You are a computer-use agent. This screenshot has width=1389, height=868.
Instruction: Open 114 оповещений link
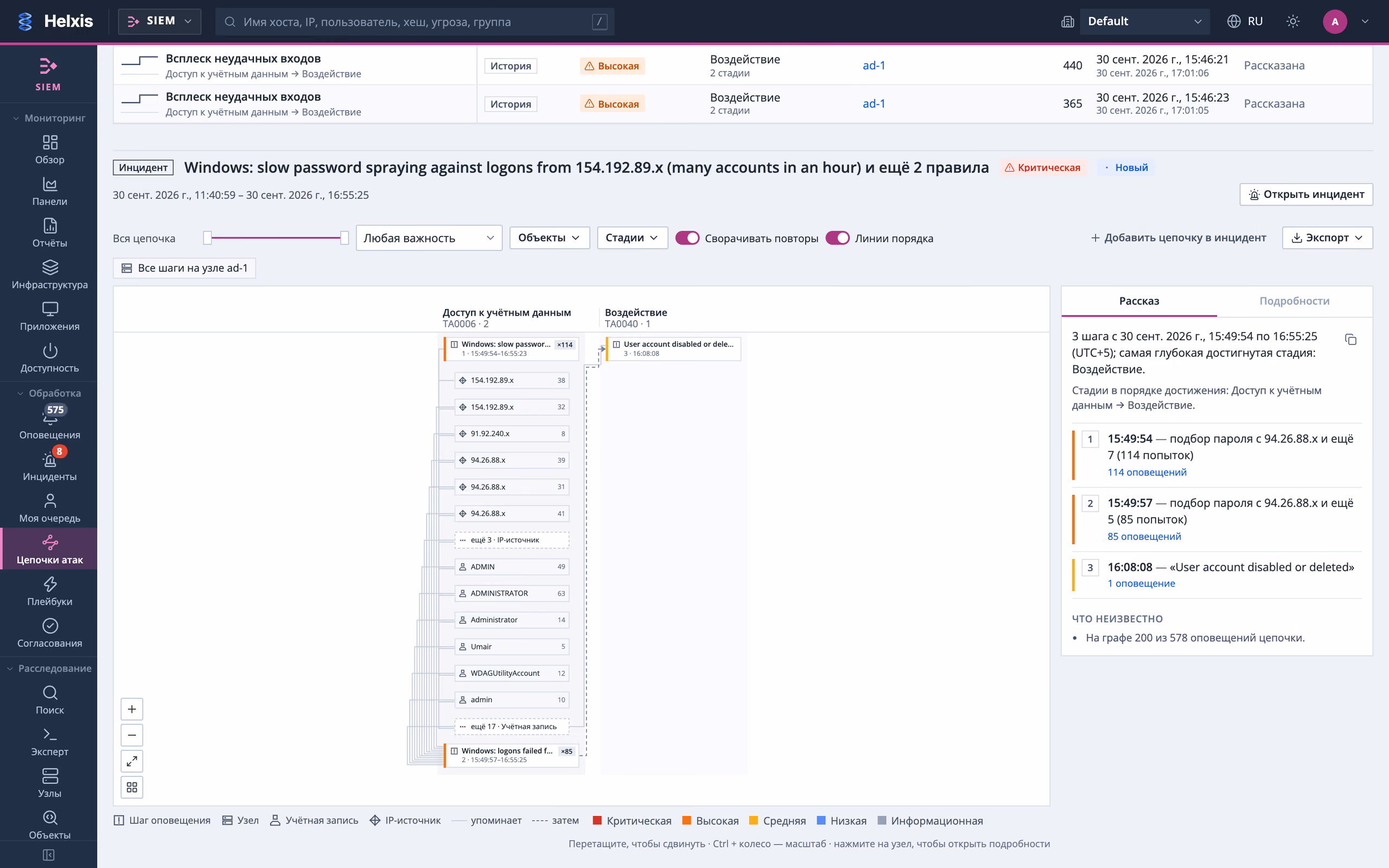click(x=1146, y=472)
